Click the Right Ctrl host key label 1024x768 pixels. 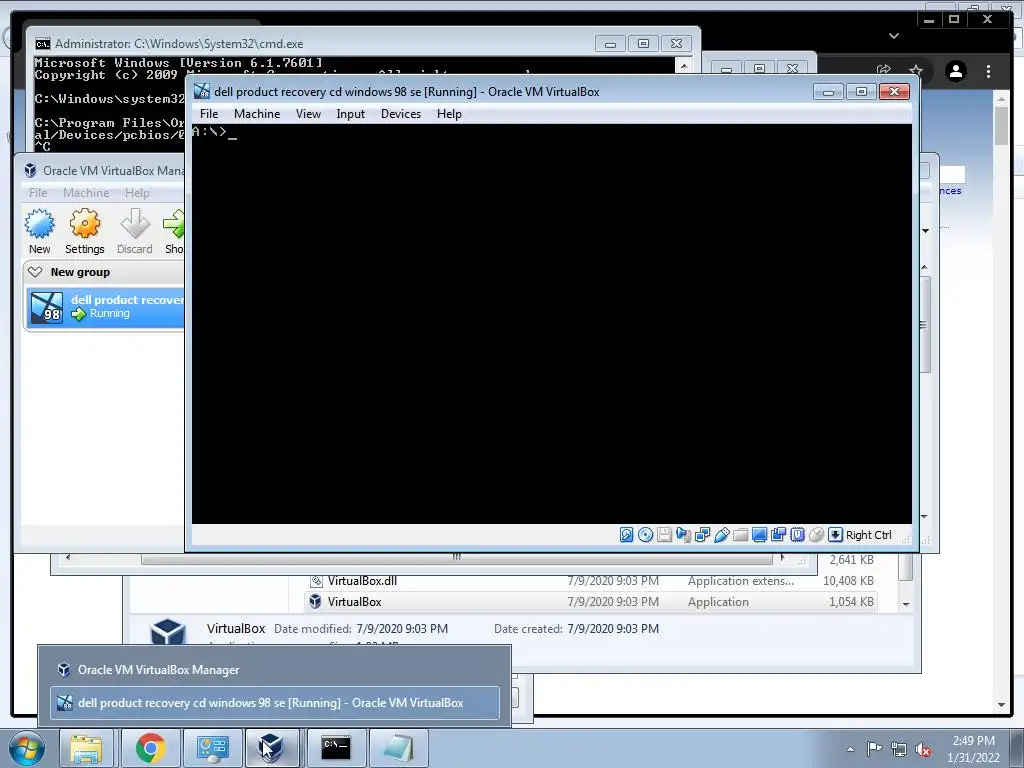(x=869, y=535)
